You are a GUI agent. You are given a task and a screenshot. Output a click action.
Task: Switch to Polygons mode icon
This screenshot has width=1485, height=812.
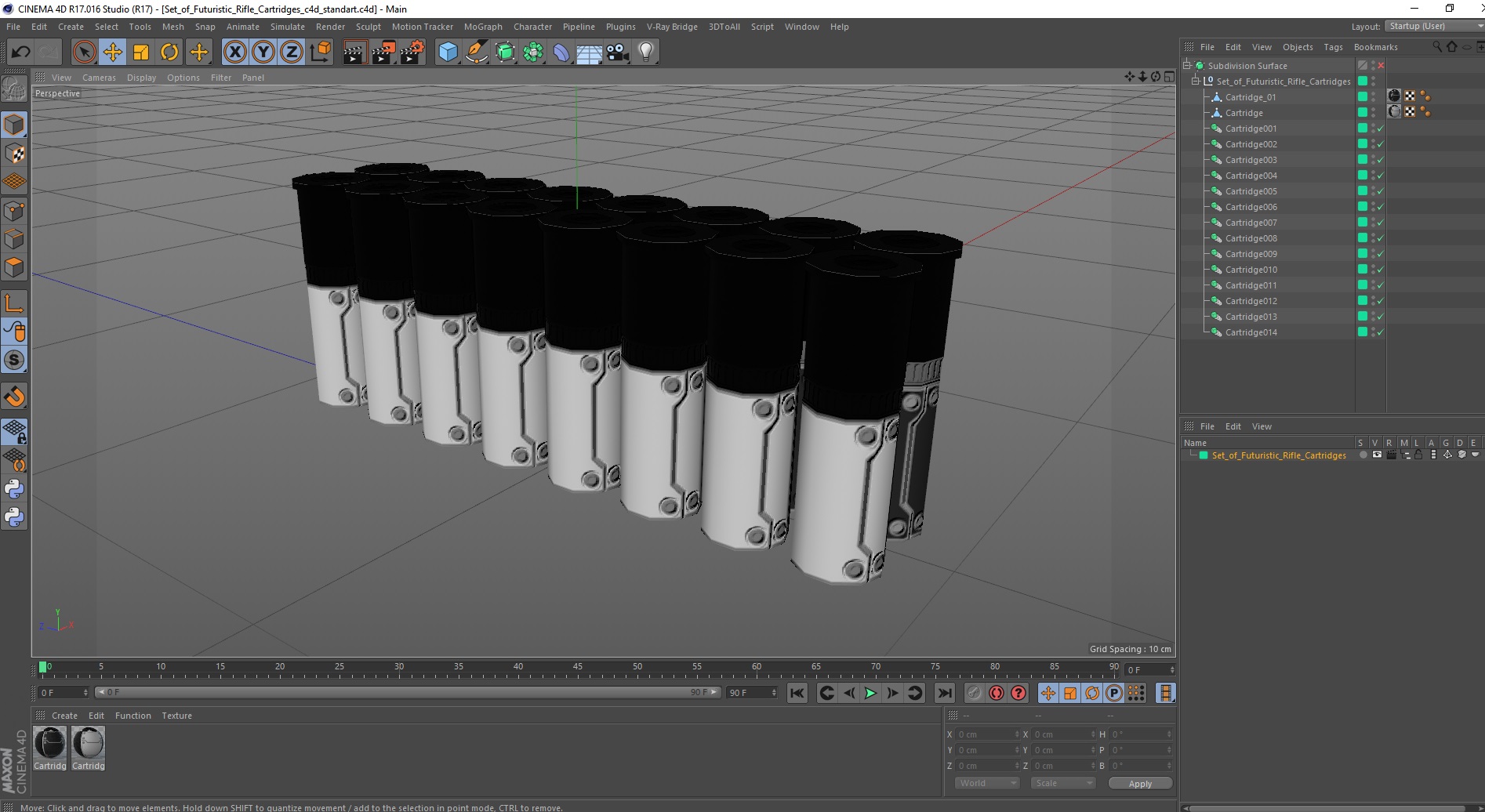pos(14,267)
